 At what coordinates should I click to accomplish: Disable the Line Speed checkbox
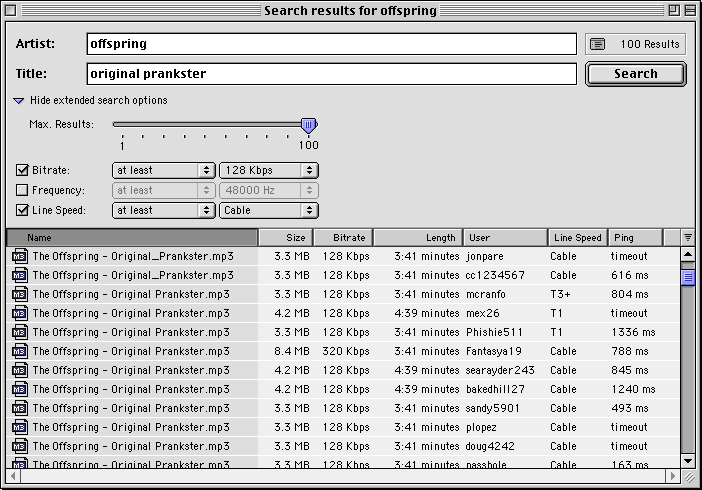(23, 210)
